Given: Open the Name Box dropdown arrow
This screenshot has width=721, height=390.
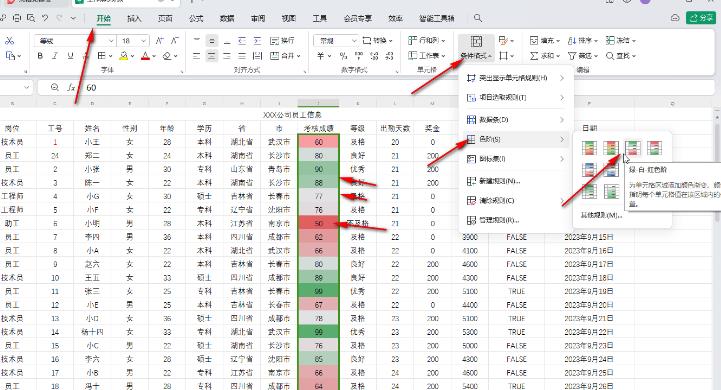Looking at the screenshot, I should 26,87.
